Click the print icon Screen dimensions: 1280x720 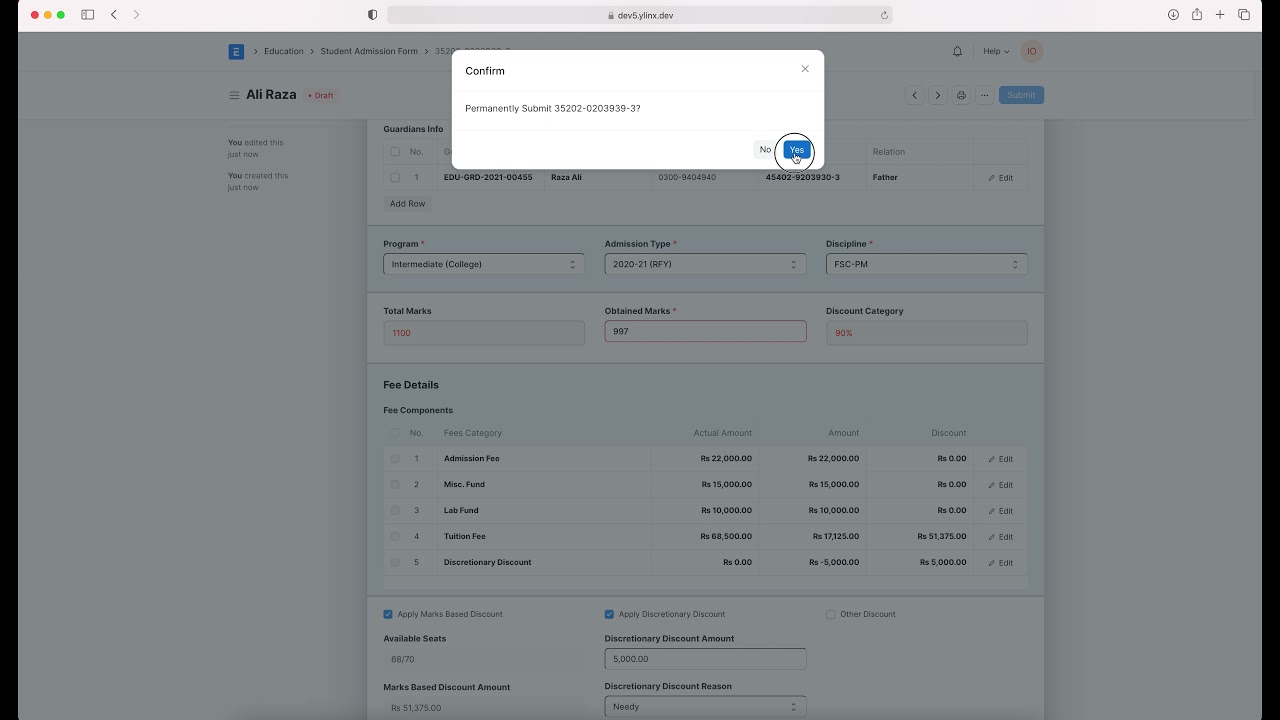pos(961,95)
